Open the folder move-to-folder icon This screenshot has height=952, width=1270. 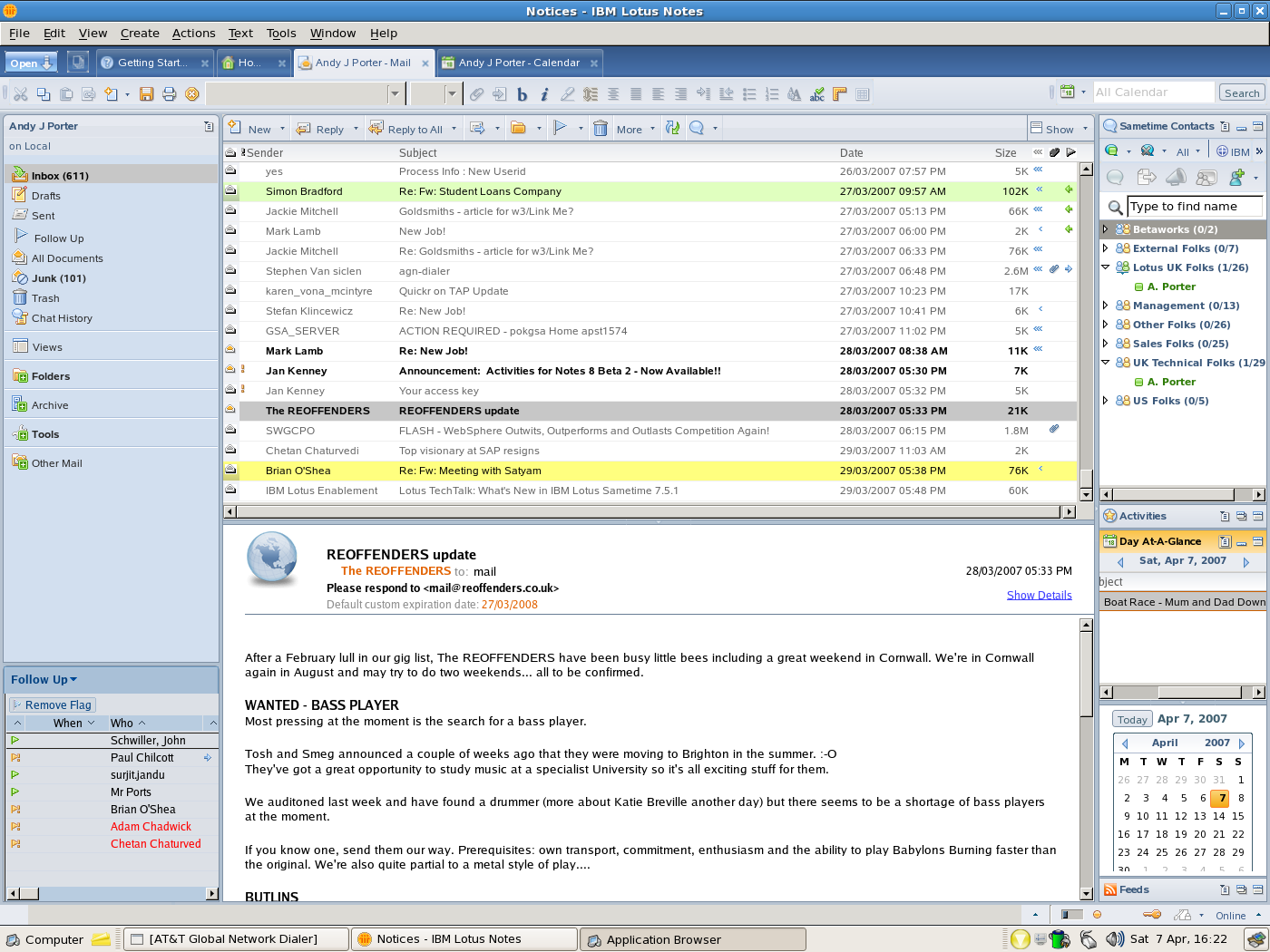click(x=519, y=129)
